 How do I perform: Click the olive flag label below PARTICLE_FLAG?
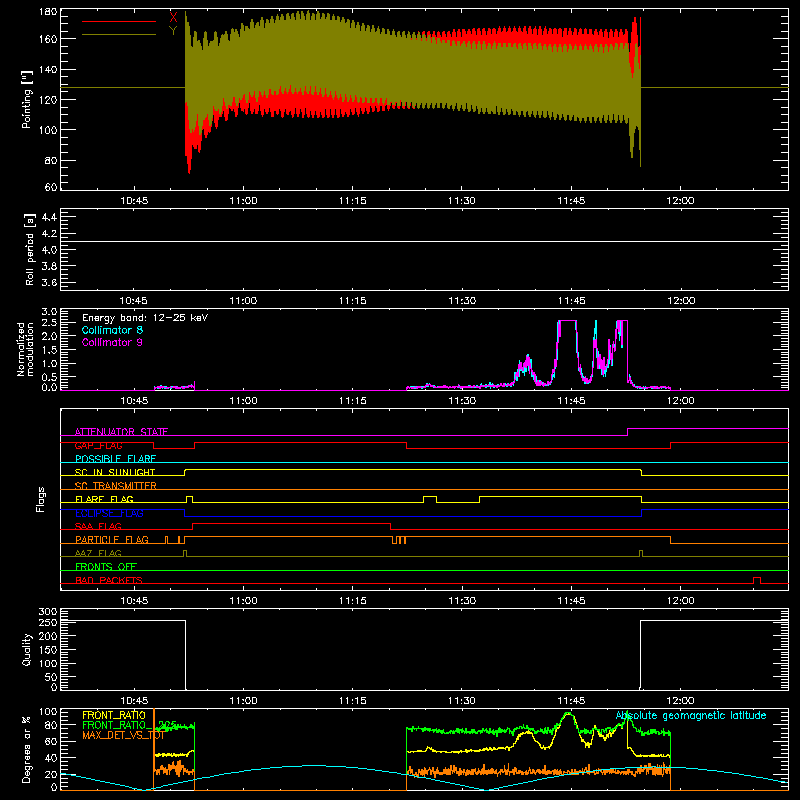98,553
